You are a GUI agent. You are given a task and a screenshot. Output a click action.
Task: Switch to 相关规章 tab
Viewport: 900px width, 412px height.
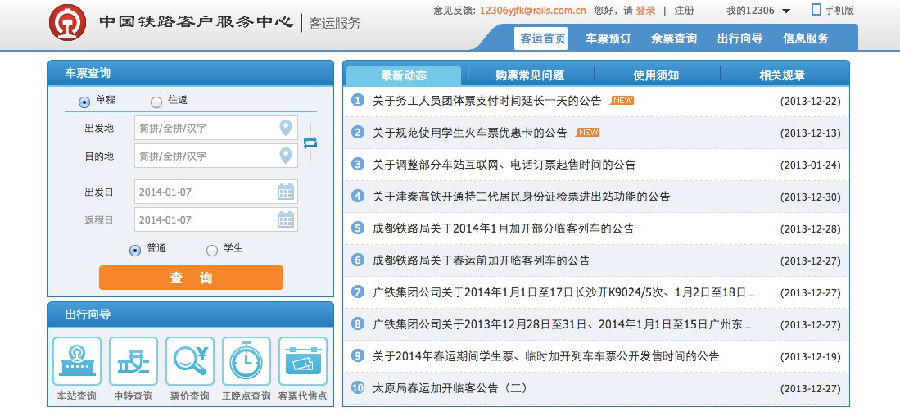tap(782, 75)
